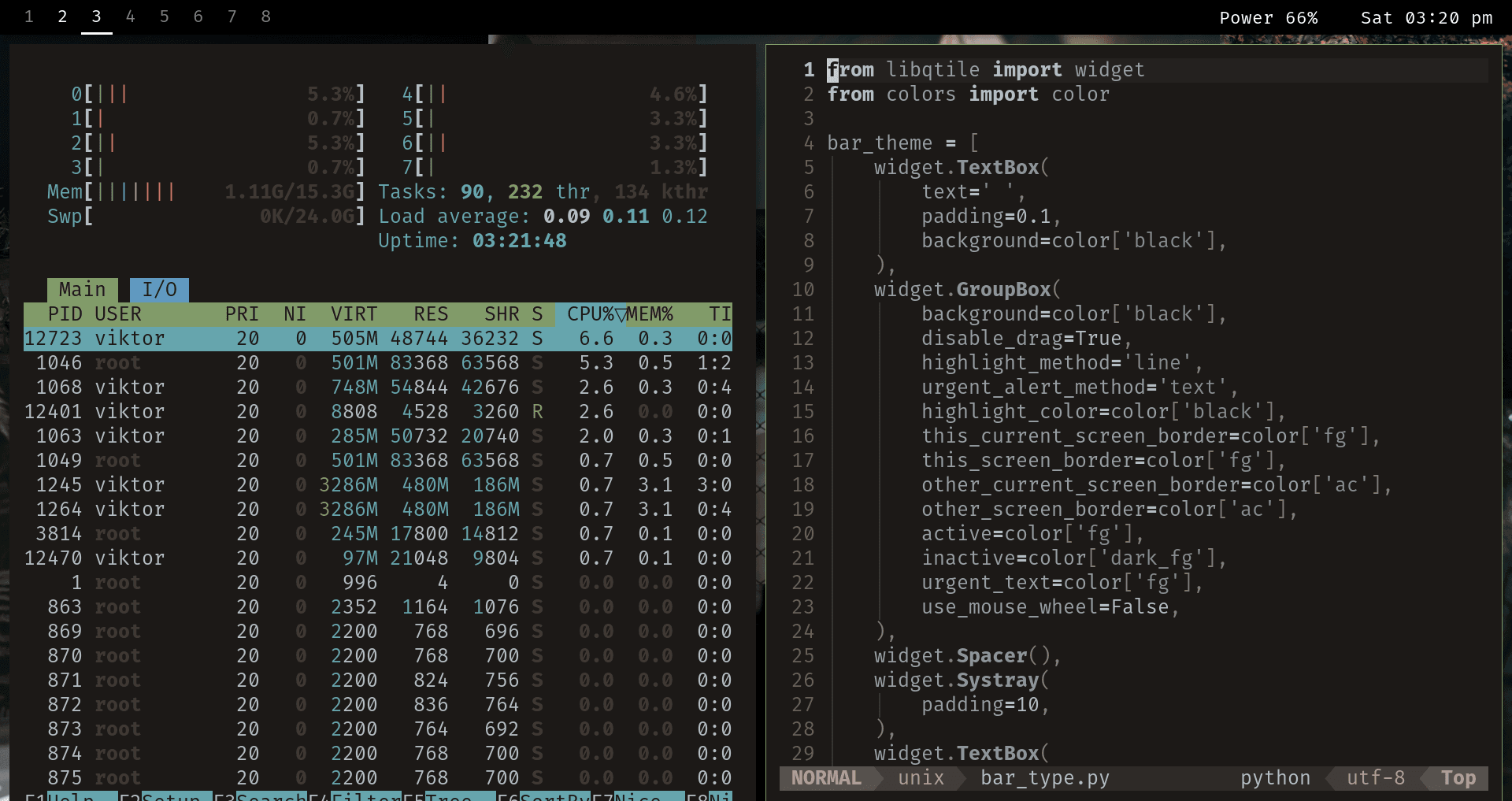Open htop's I/O tab
This screenshot has height=801, width=1512.
pos(159,290)
